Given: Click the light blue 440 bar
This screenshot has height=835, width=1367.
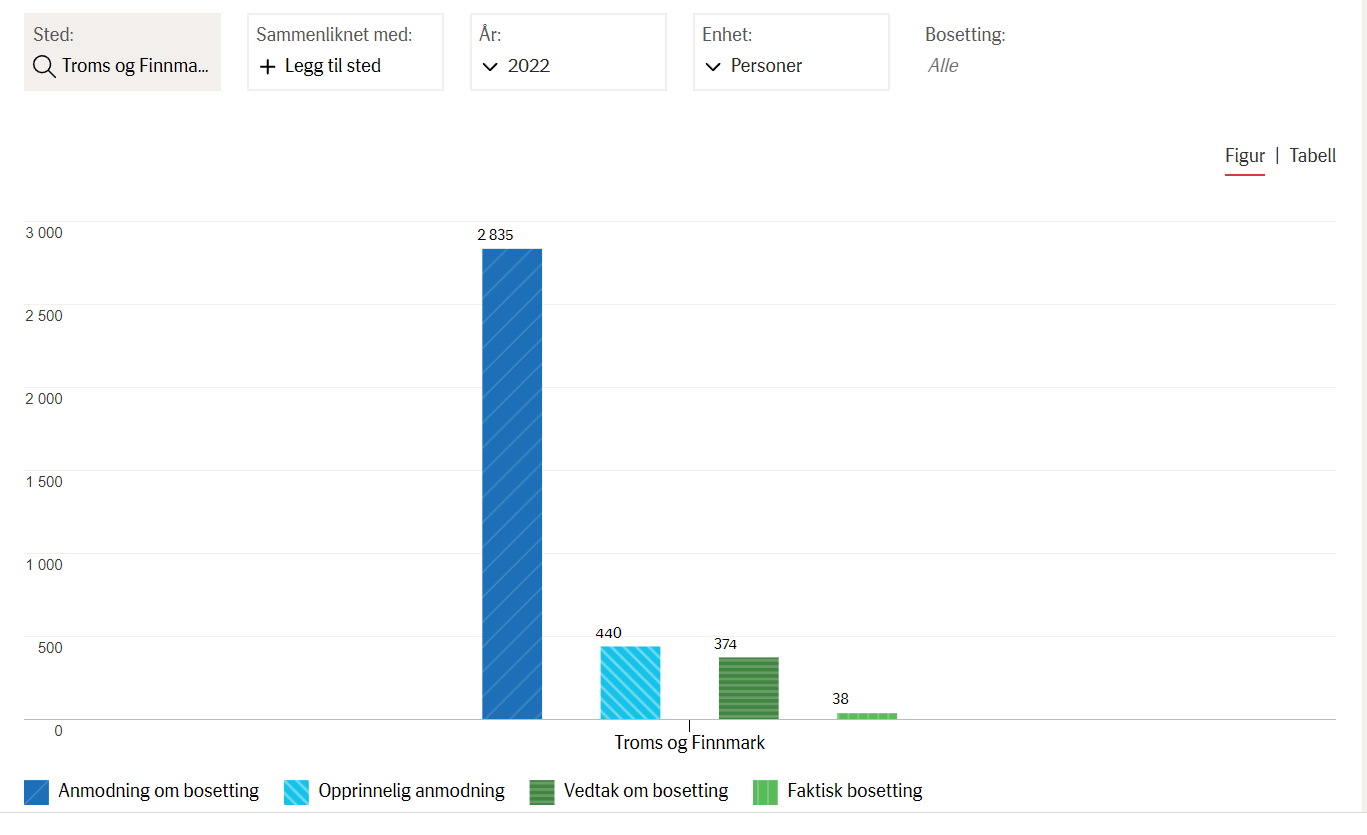Looking at the screenshot, I should (x=630, y=682).
